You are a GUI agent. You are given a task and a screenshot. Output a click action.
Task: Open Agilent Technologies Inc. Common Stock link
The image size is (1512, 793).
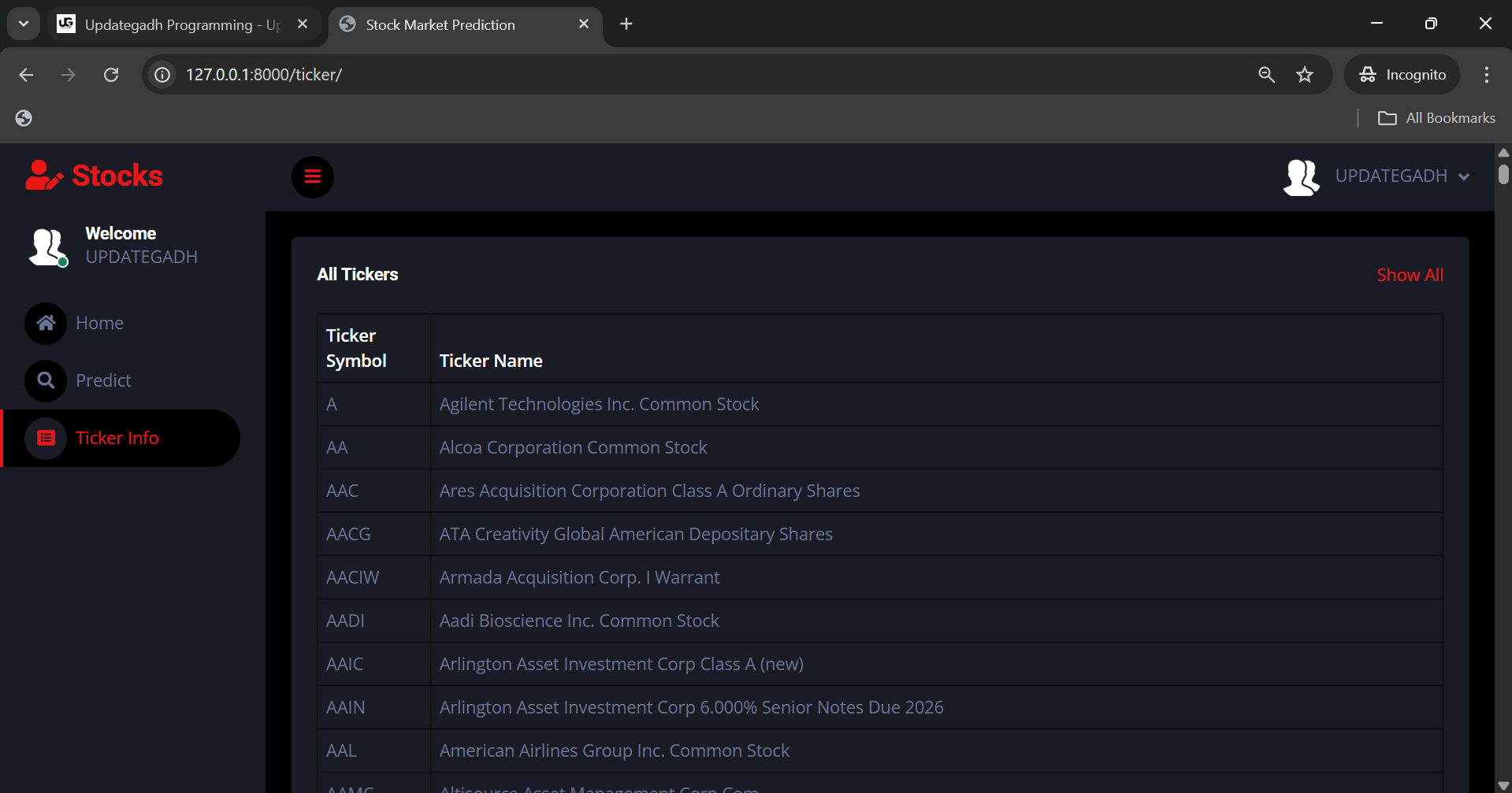coord(599,404)
